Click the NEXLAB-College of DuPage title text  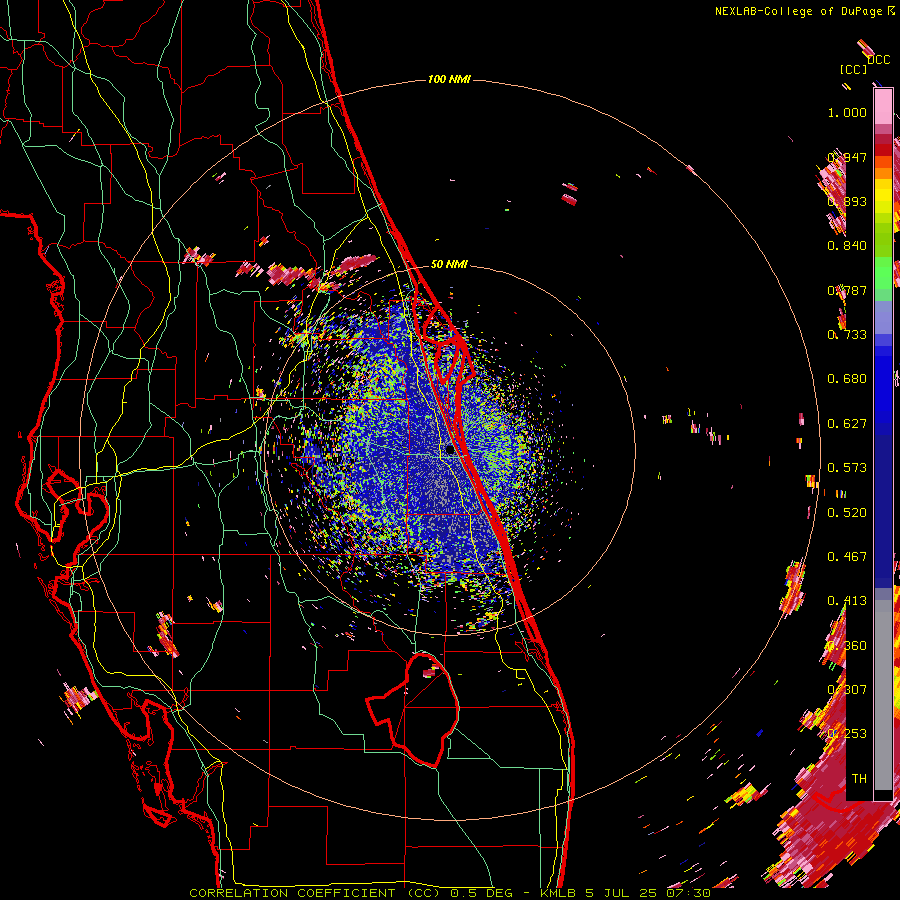click(x=798, y=11)
